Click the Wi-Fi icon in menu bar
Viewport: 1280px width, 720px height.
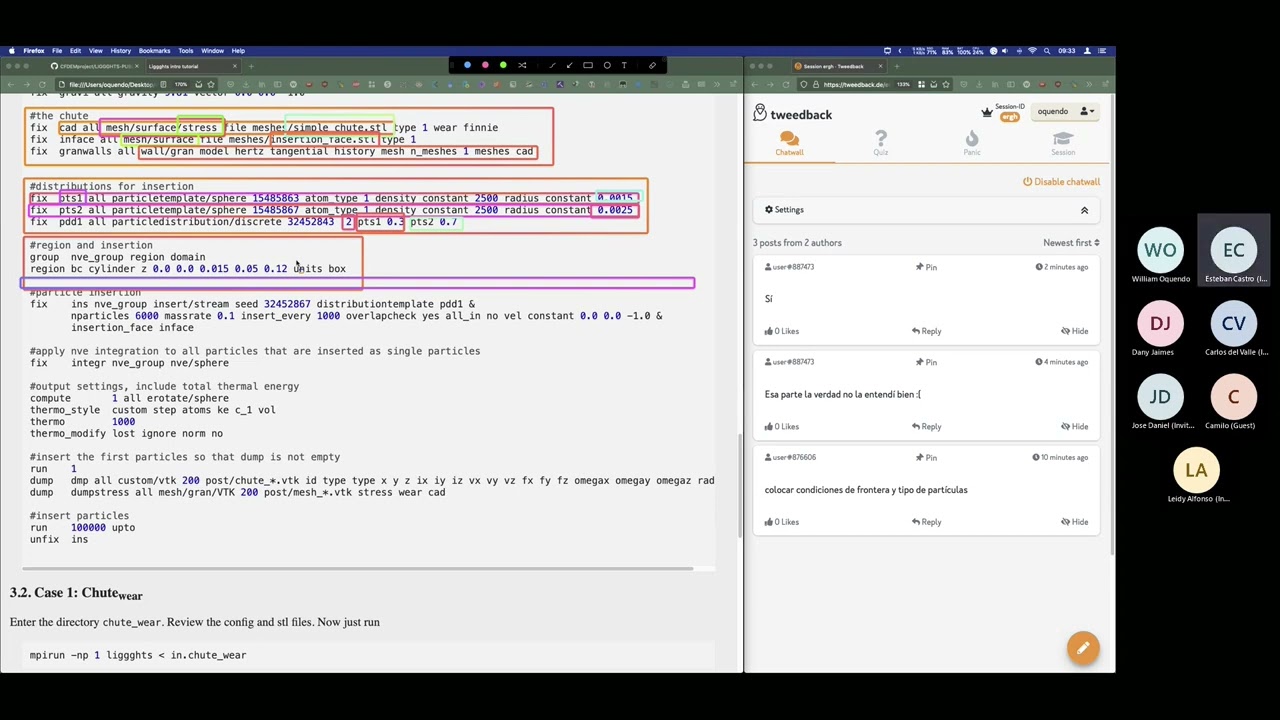click(1033, 51)
